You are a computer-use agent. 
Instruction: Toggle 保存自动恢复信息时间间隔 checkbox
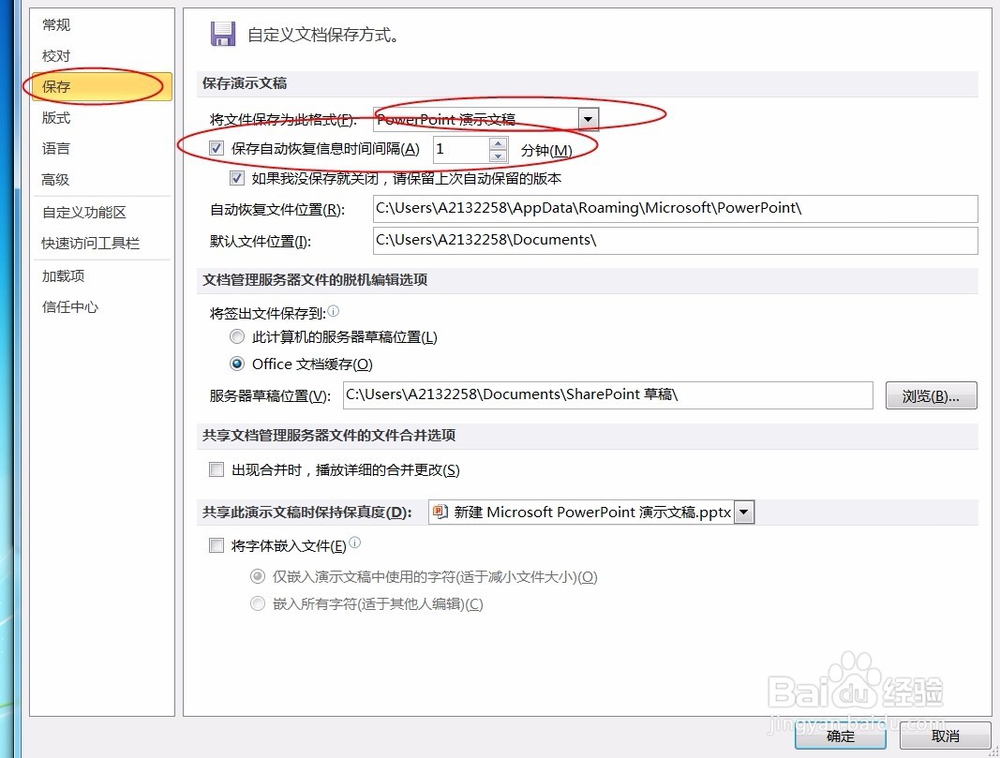[217, 149]
